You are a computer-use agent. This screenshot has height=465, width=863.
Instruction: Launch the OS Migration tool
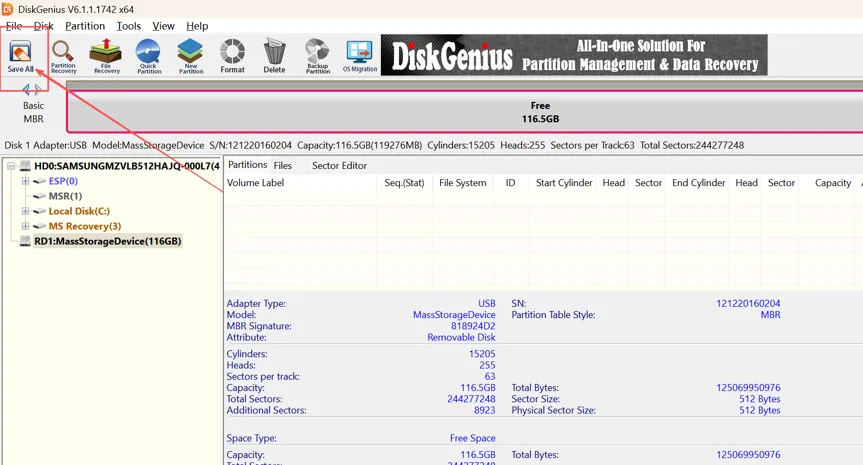360,56
